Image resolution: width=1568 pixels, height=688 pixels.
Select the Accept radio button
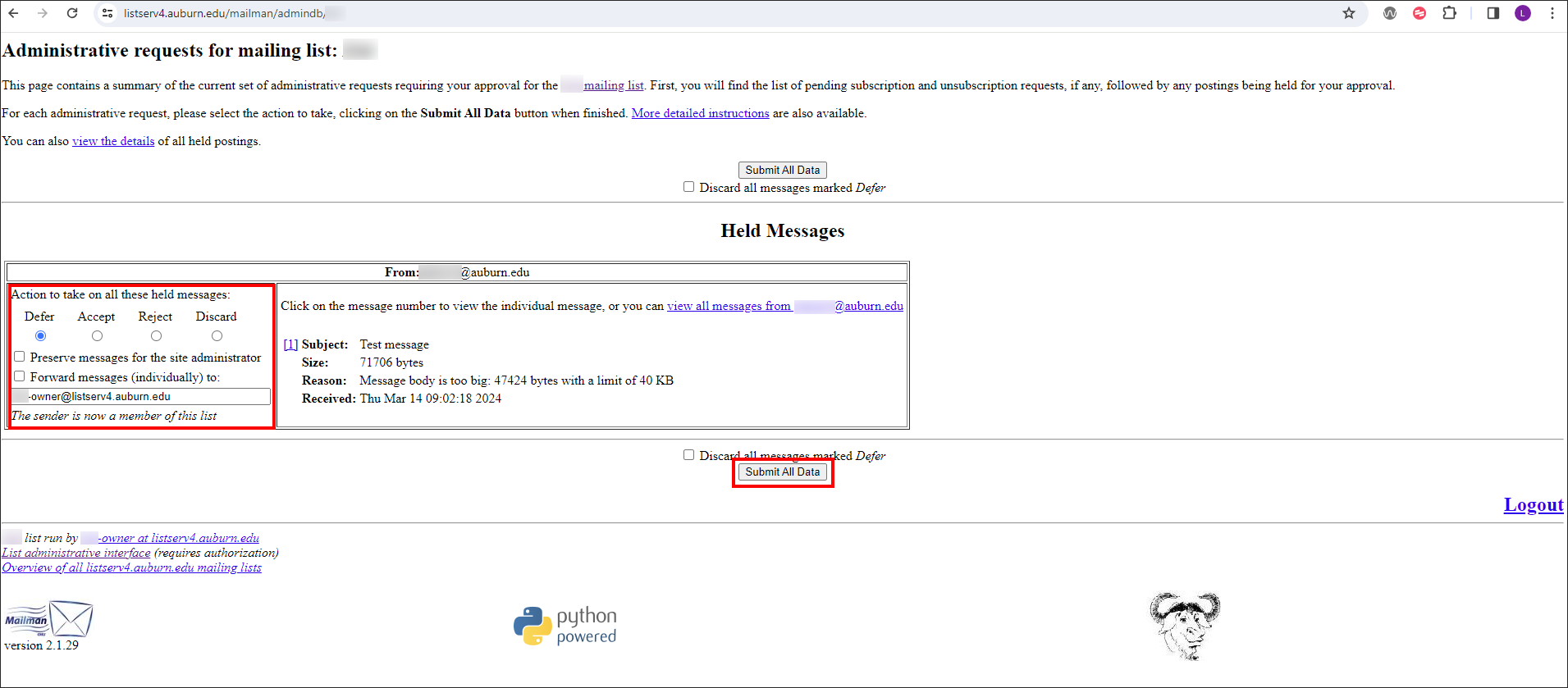97,335
